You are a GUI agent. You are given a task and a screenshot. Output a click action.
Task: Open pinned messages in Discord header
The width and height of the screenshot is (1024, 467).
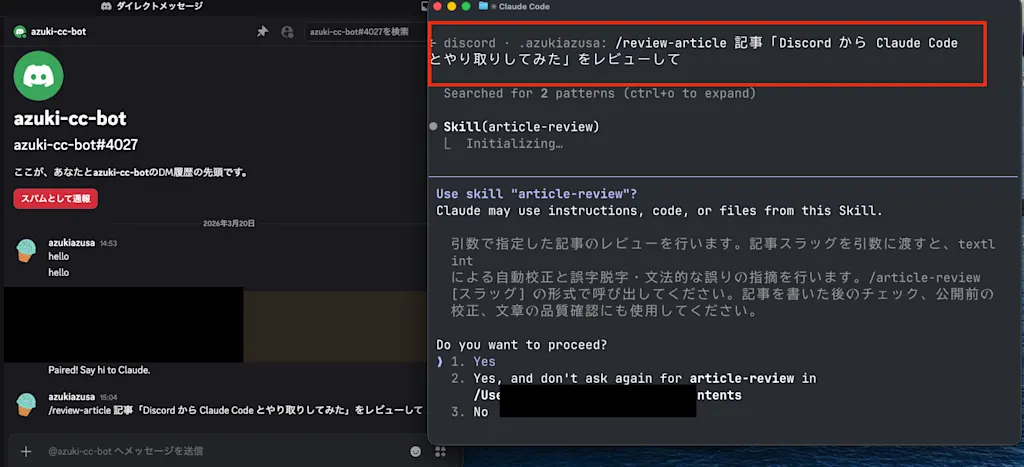coord(263,31)
